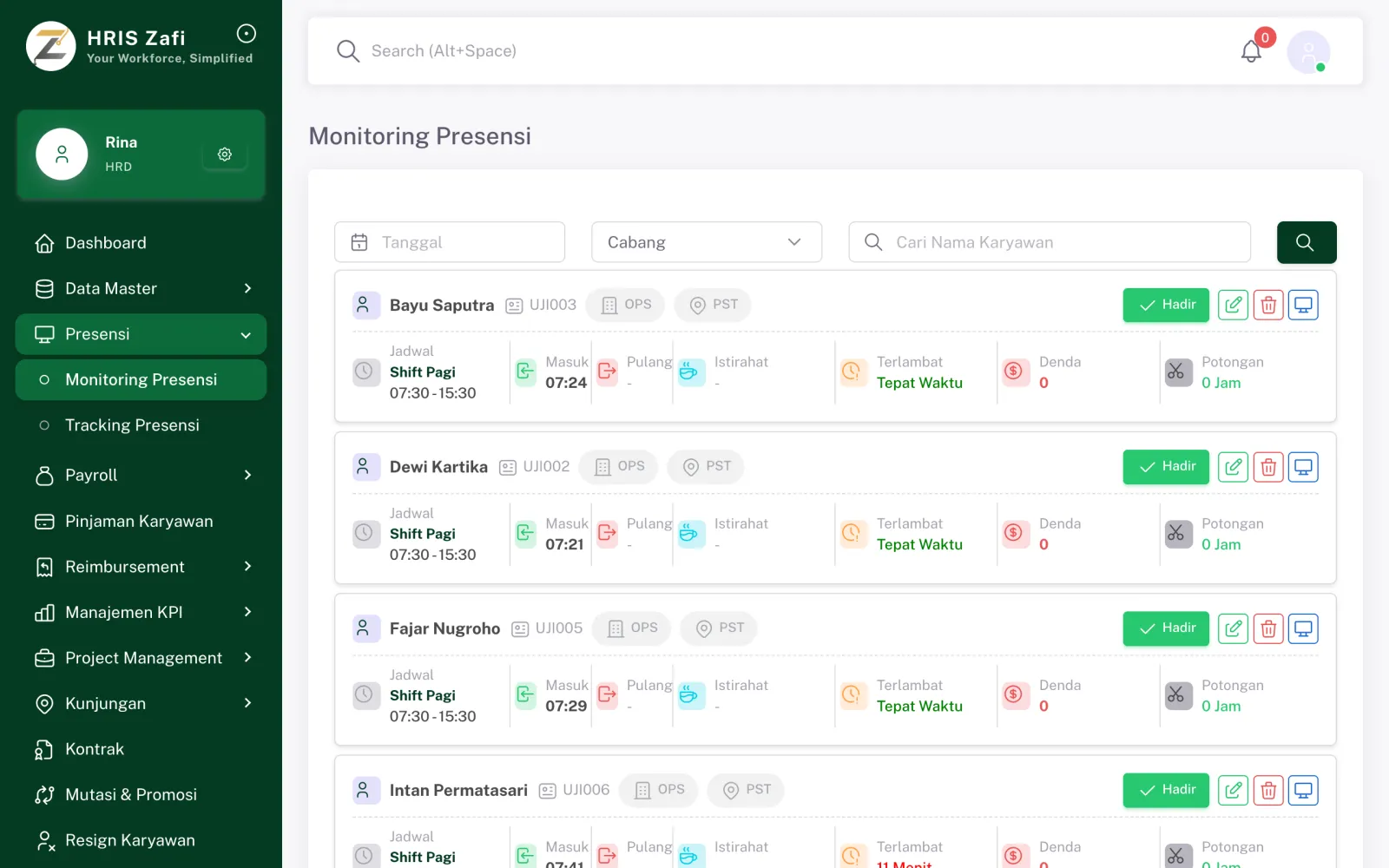Click the green search button beside the filters

point(1306,242)
